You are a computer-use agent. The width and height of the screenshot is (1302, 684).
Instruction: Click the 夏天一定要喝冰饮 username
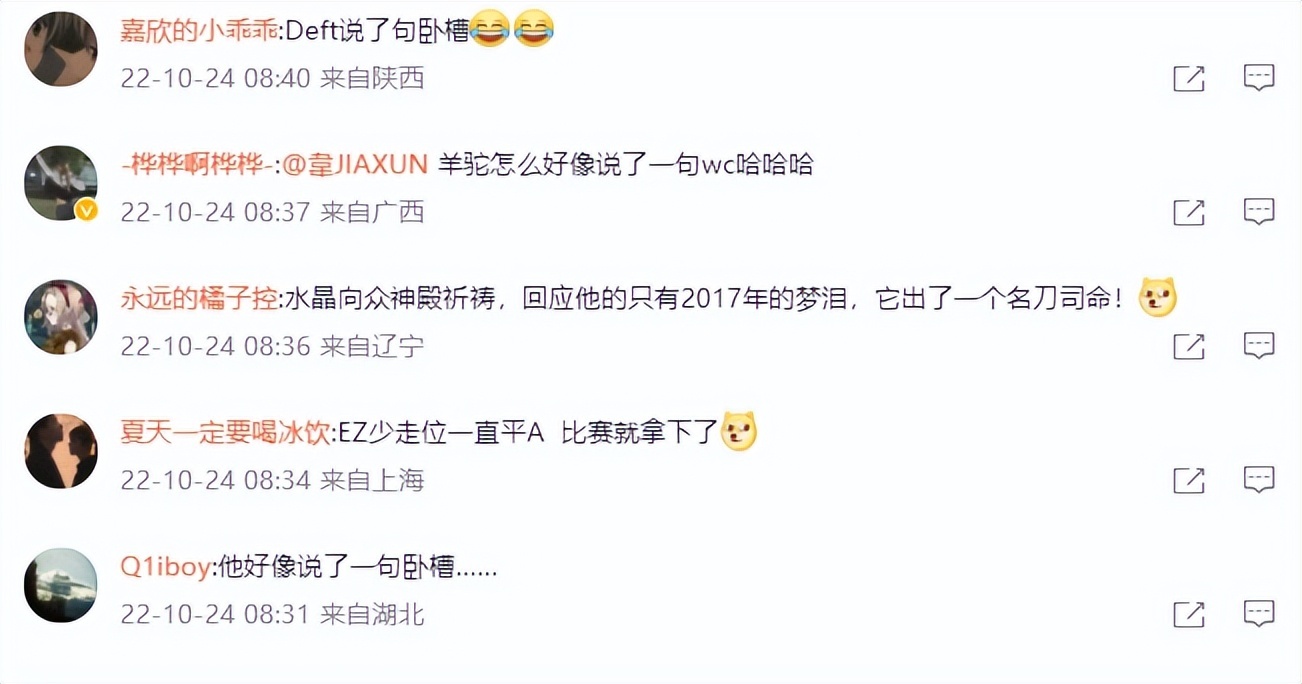tap(225, 433)
